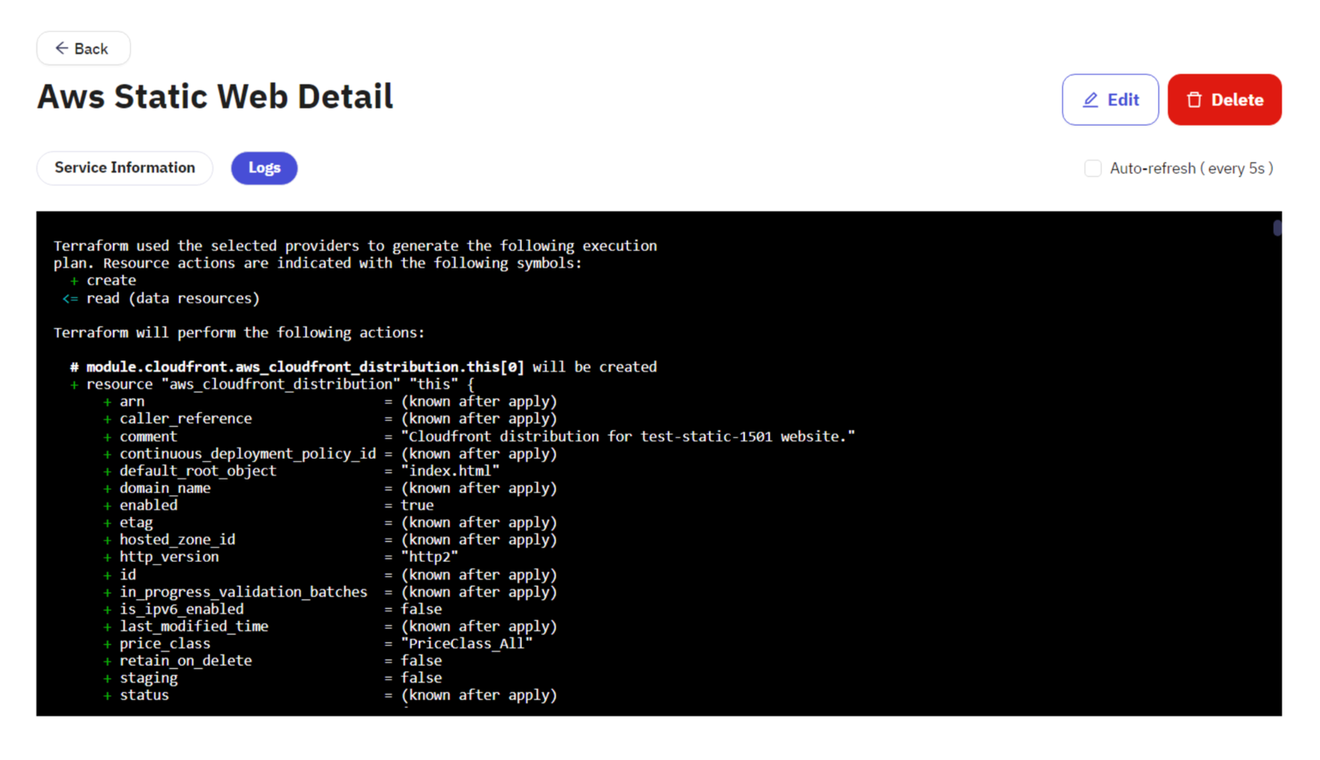Click the left arrow icon beside Back

62,48
